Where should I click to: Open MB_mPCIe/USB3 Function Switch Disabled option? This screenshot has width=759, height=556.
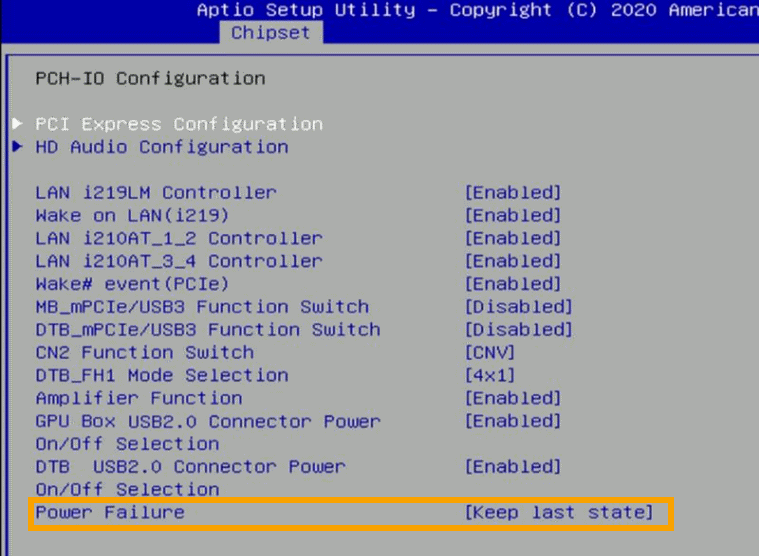coord(518,307)
